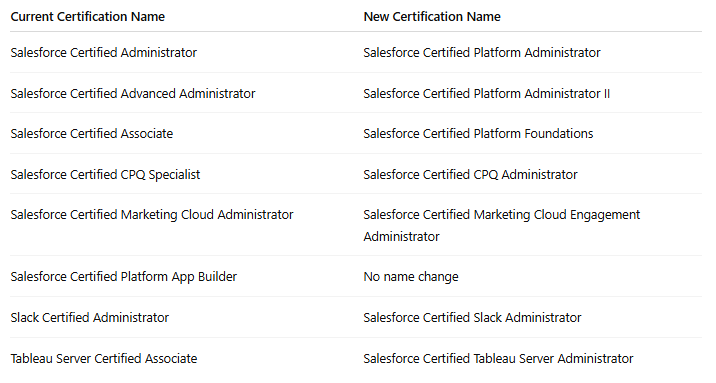Click the 'New Certification Name' column header
Viewport: 716px width, 383px height.
tap(432, 17)
